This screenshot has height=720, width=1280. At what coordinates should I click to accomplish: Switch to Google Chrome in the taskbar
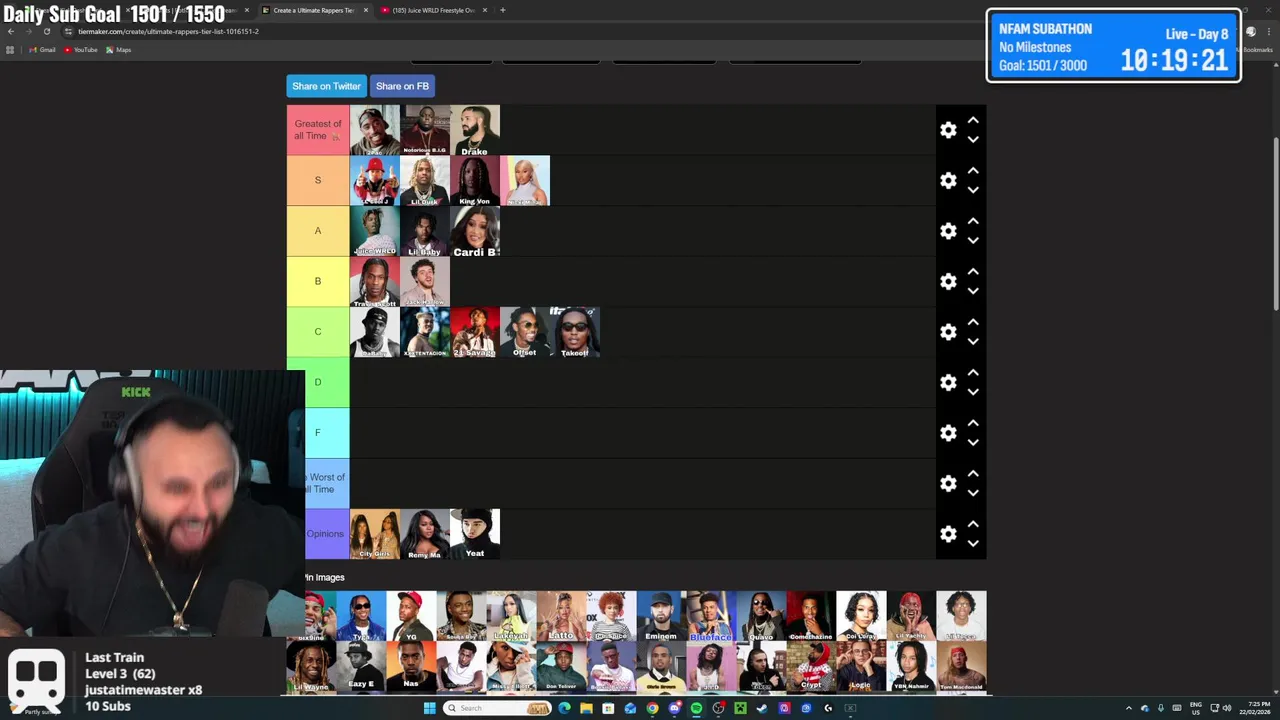click(652, 708)
